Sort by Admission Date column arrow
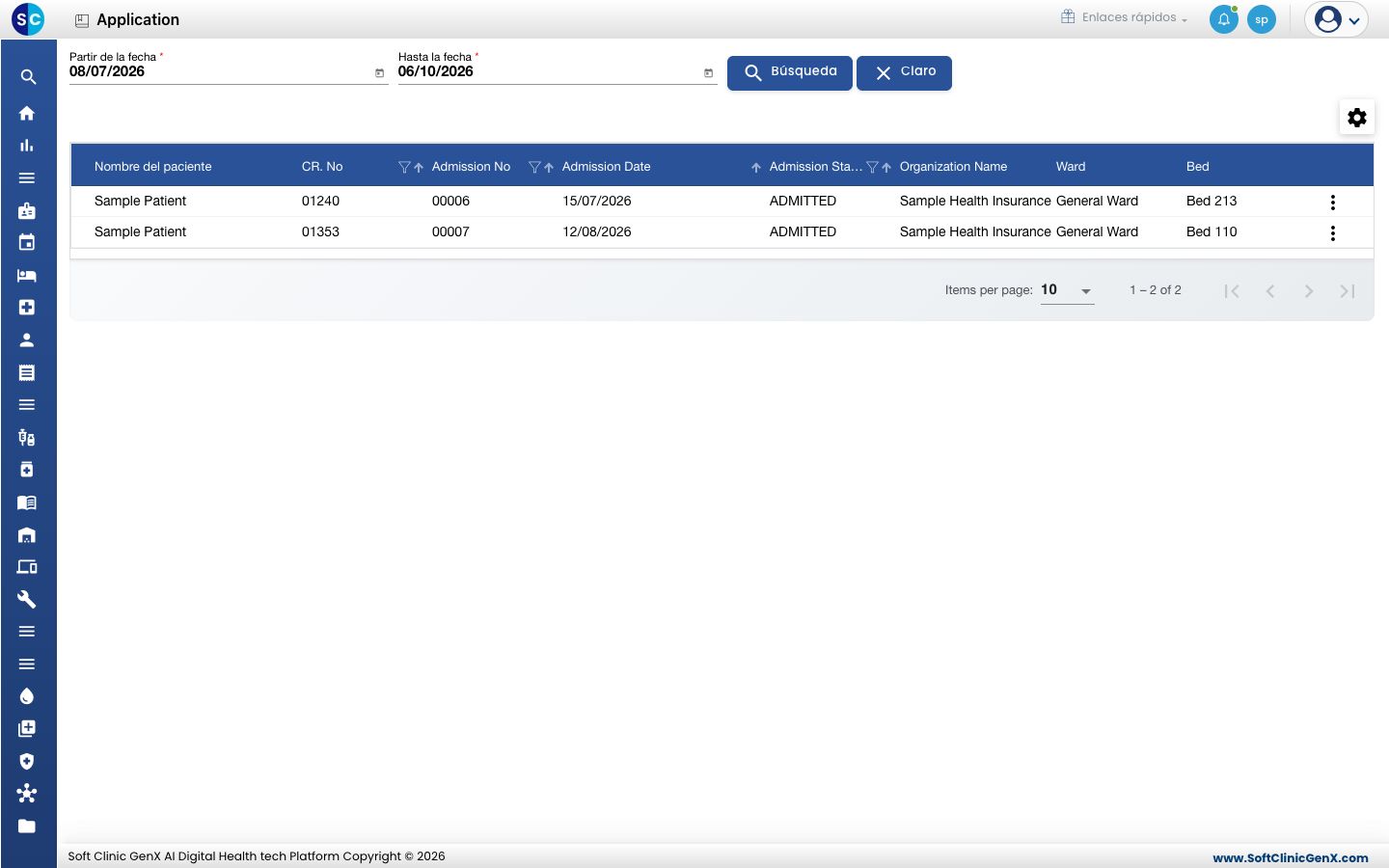 pyautogui.click(x=756, y=167)
